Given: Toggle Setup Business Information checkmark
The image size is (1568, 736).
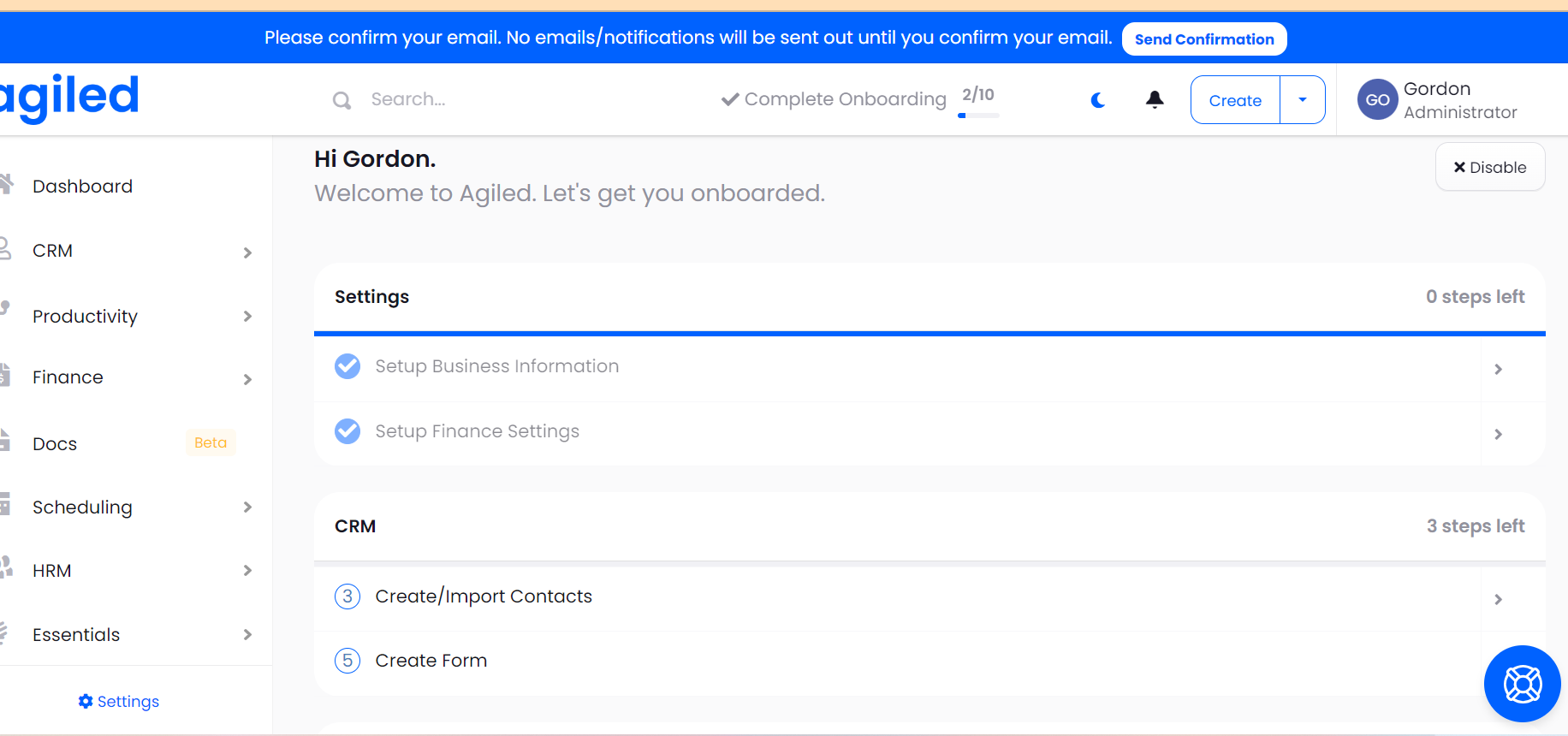Looking at the screenshot, I should pos(347,366).
